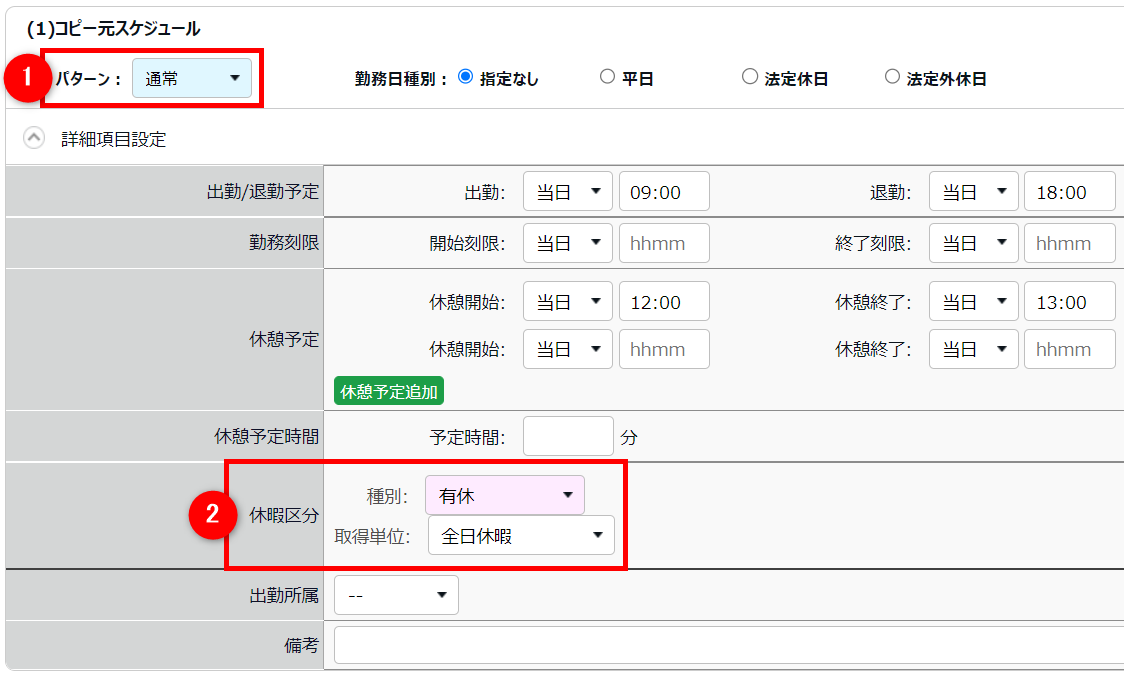The width and height of the screenshot is (1124, 679).
Task: Select the 指定なし radio button
Action: [x=465, y=77]
